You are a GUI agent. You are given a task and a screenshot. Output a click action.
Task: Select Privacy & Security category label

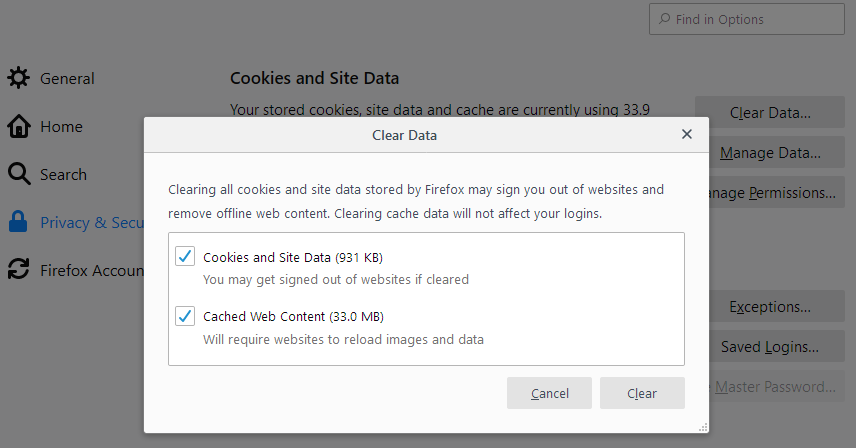(x=92, y=223)
